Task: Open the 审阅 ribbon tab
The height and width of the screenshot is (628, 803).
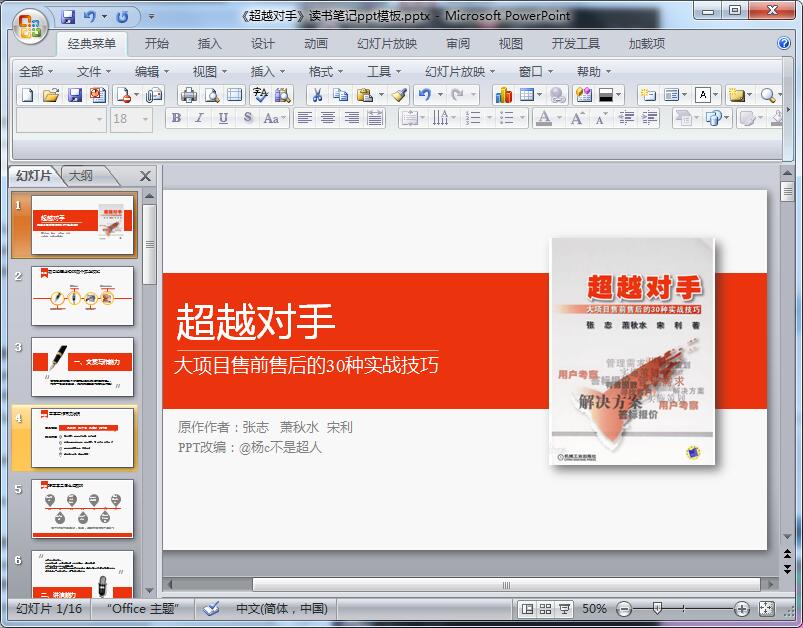Action: pyautogui.click(x=458, y=44)
